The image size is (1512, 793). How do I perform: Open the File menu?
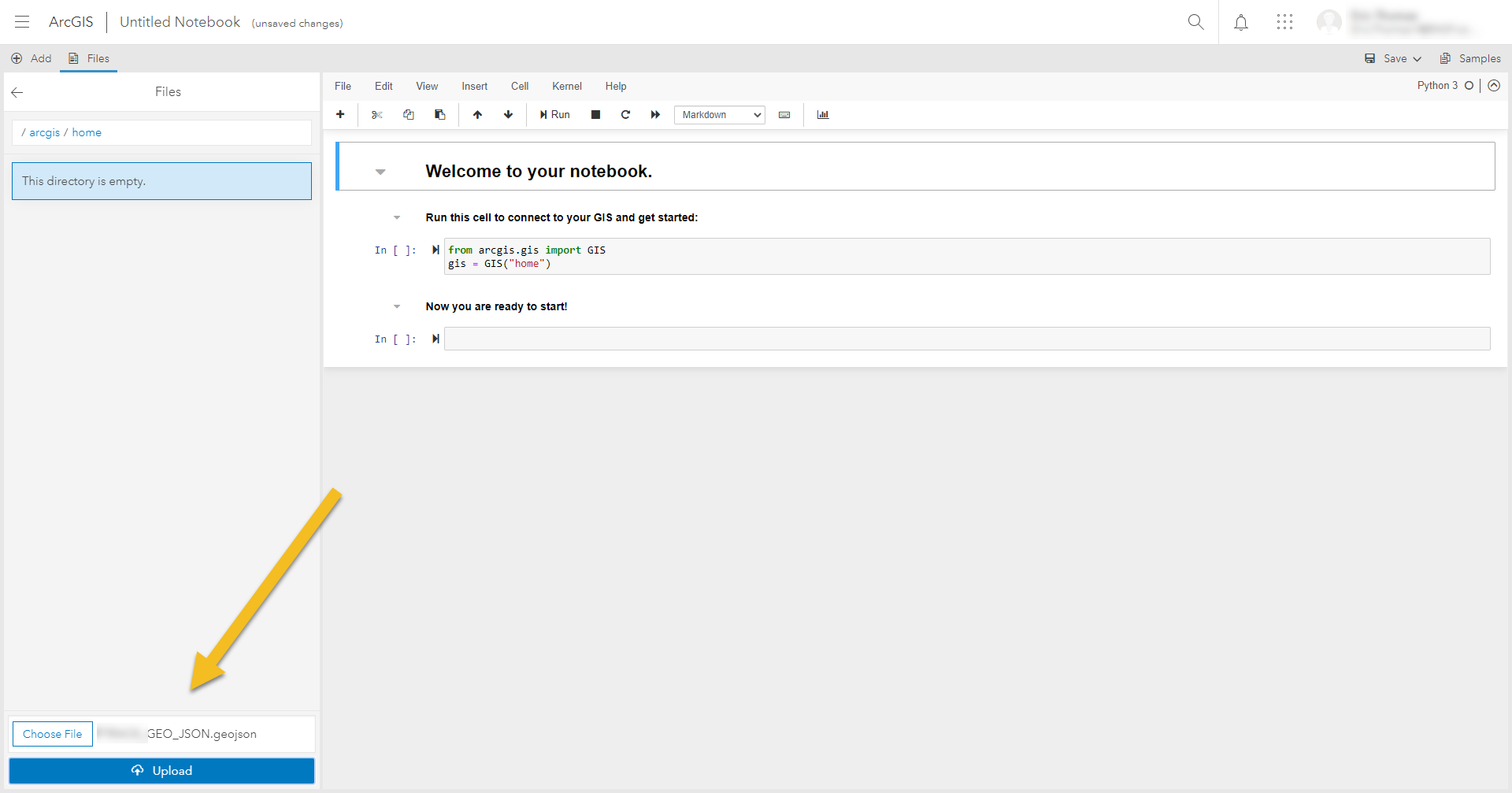point(343,86)
